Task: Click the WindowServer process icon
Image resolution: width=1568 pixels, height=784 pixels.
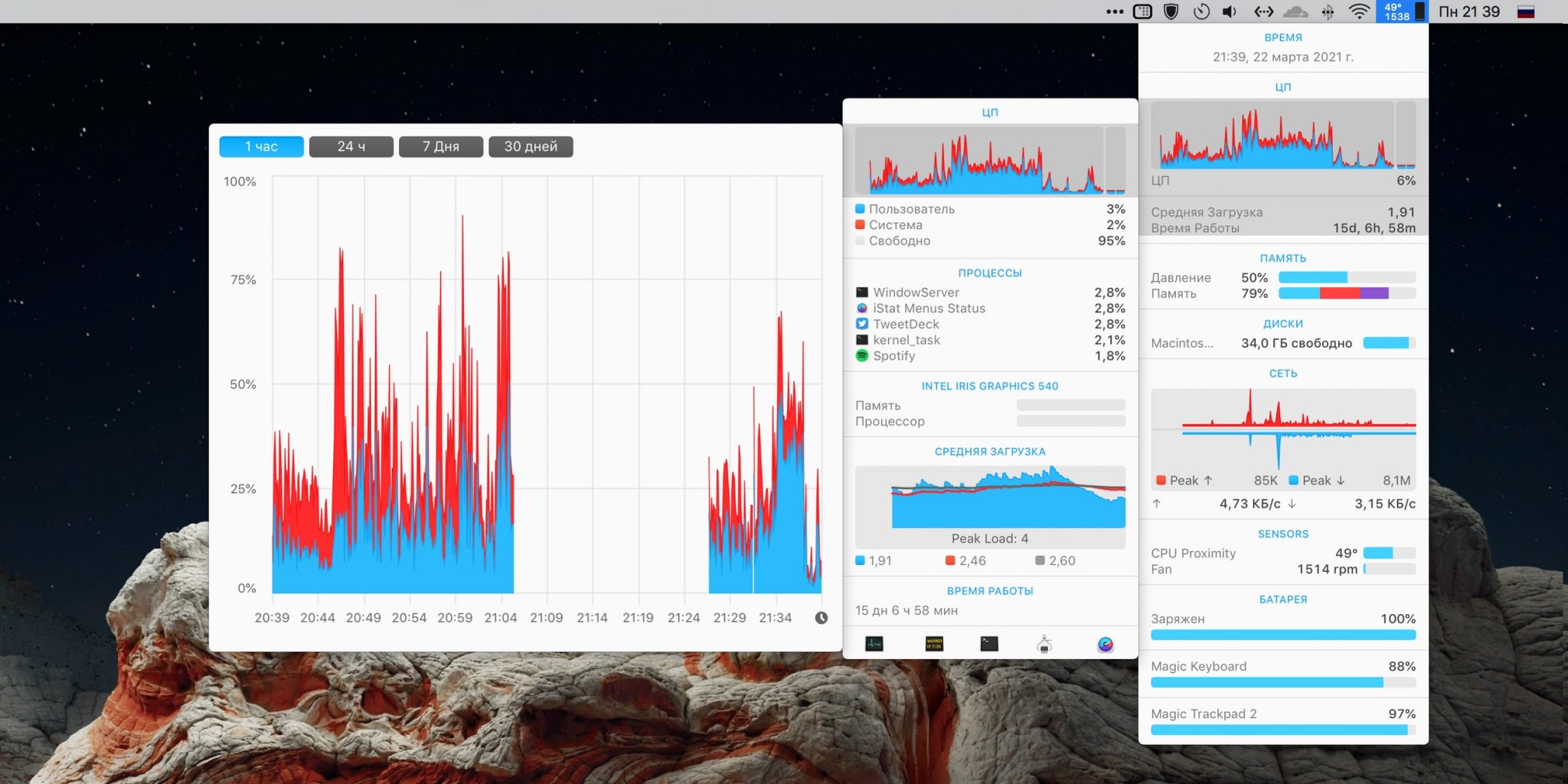Action: tap(862, 292)
